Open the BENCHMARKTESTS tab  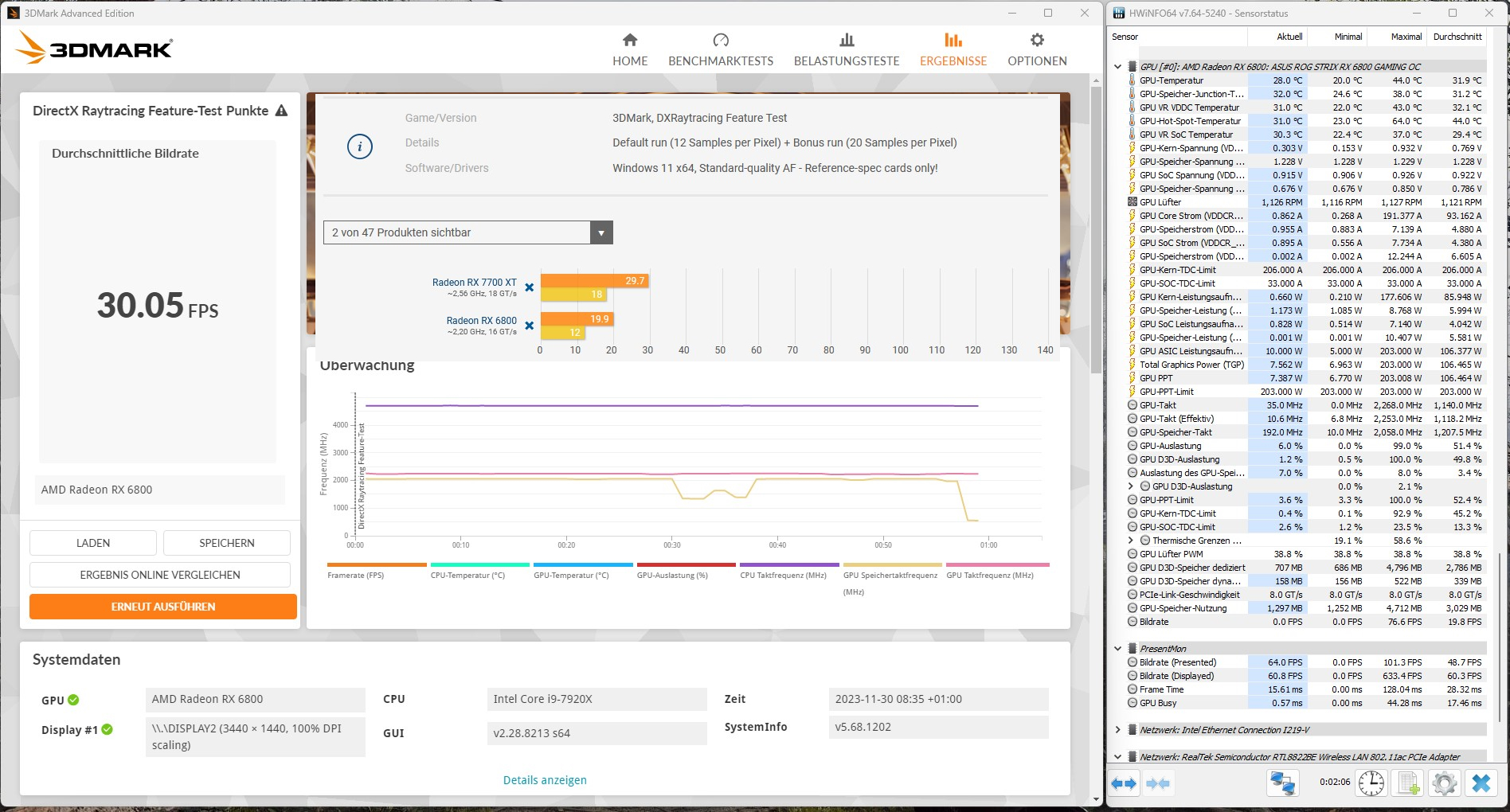pos(721,49)
